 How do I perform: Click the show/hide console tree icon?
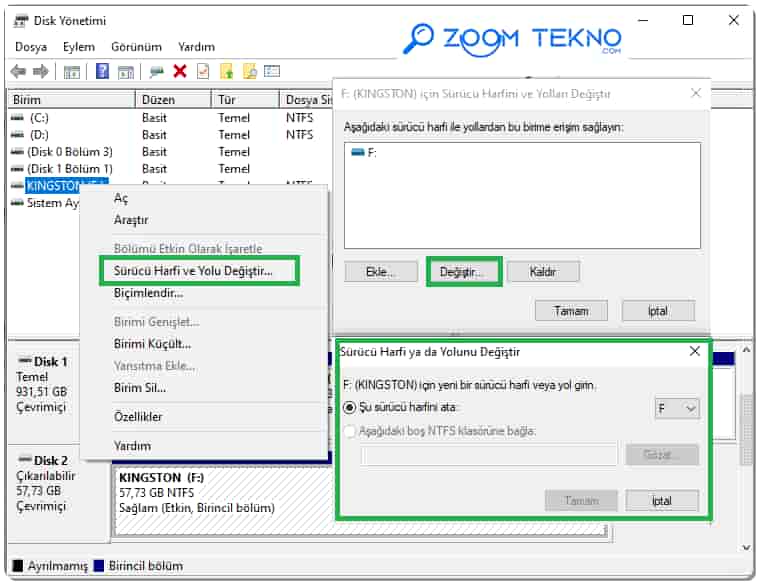click(x=72, y=72)
